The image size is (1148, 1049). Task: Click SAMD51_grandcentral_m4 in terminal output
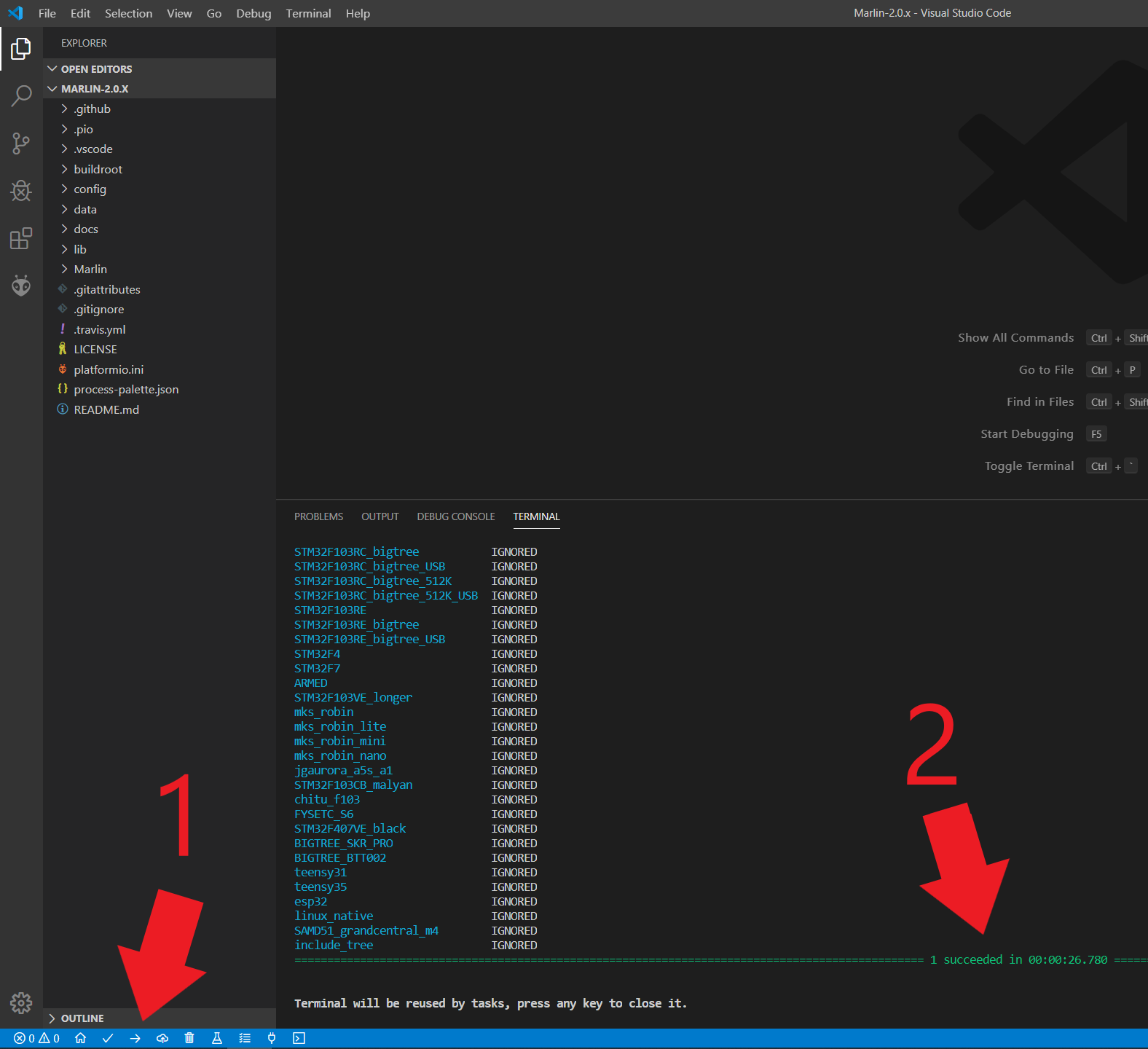[x=366, y=931]
